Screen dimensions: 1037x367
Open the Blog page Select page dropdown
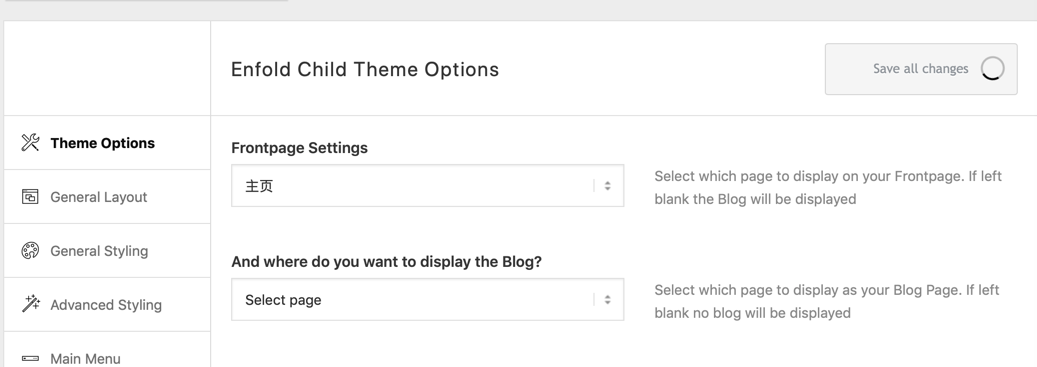(x=427, y=300)
